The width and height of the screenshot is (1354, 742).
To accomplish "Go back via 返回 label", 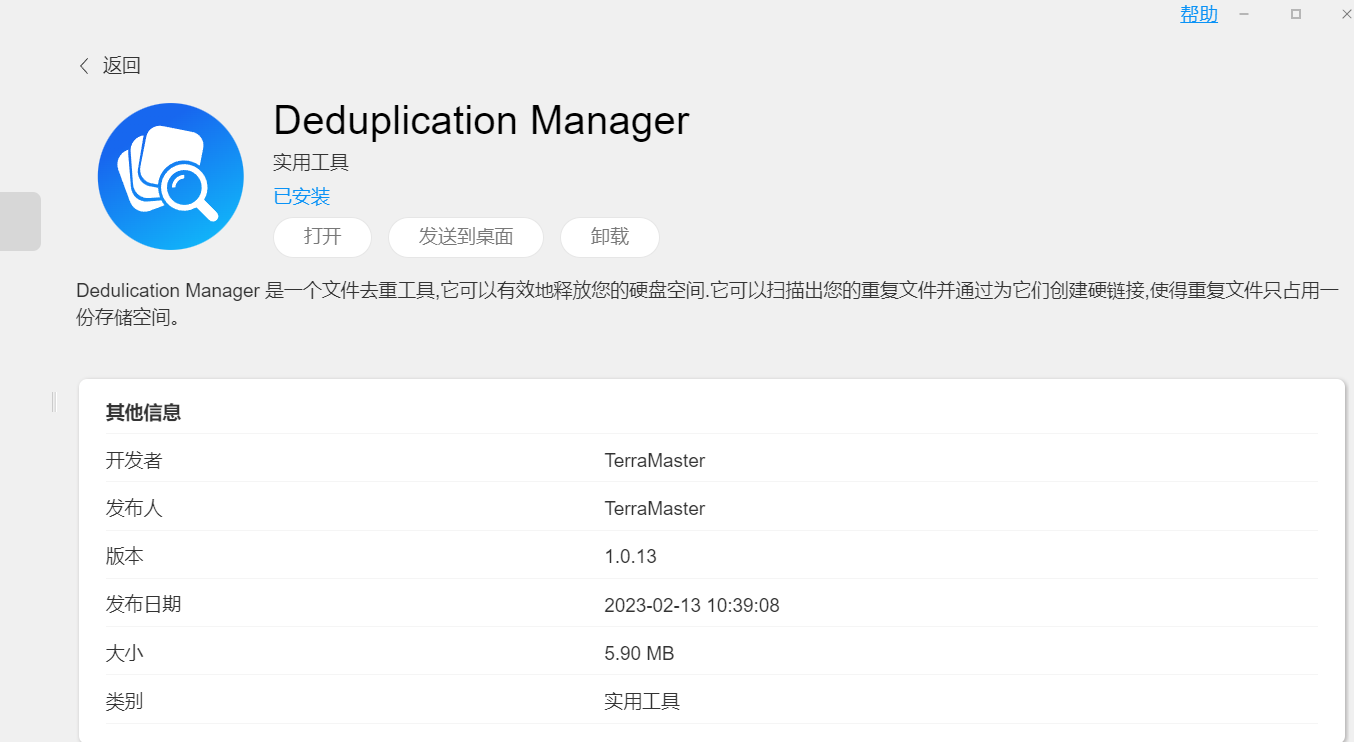I will pyautogui.click(x=122, y=66).
